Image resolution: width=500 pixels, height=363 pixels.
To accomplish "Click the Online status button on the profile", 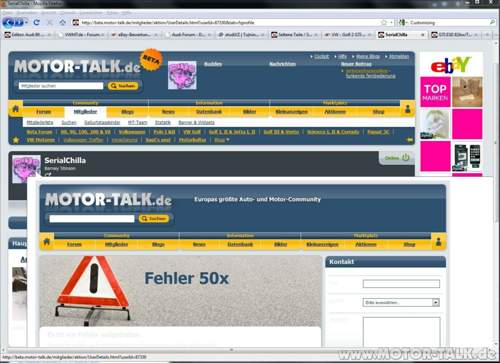I will click(x=397, y=158).
